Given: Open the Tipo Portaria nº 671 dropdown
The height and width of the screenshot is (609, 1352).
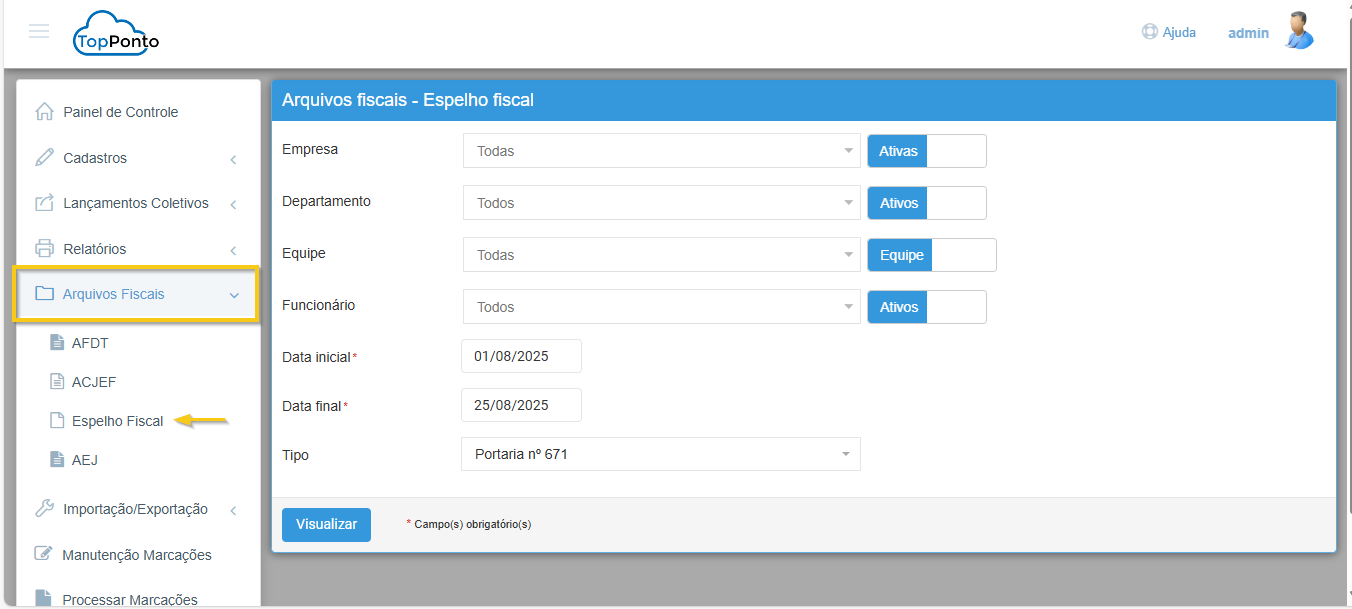Looking at the screenshot, I should pos(661,454).
